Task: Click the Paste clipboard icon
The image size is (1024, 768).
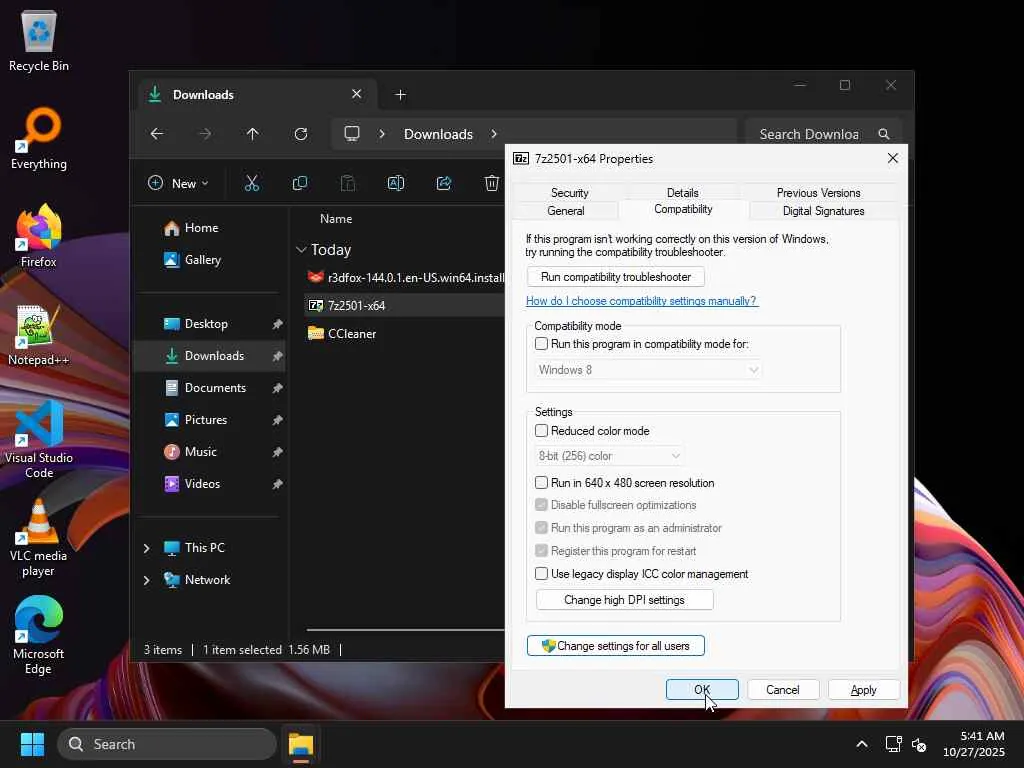Action: pos(348,184)
